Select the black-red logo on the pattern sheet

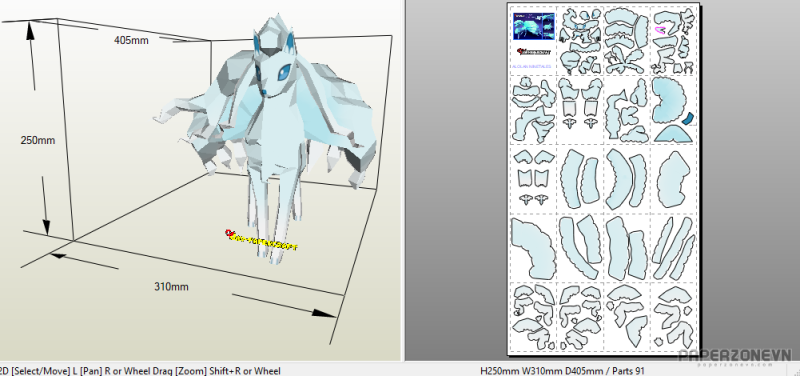click(534, 52)
